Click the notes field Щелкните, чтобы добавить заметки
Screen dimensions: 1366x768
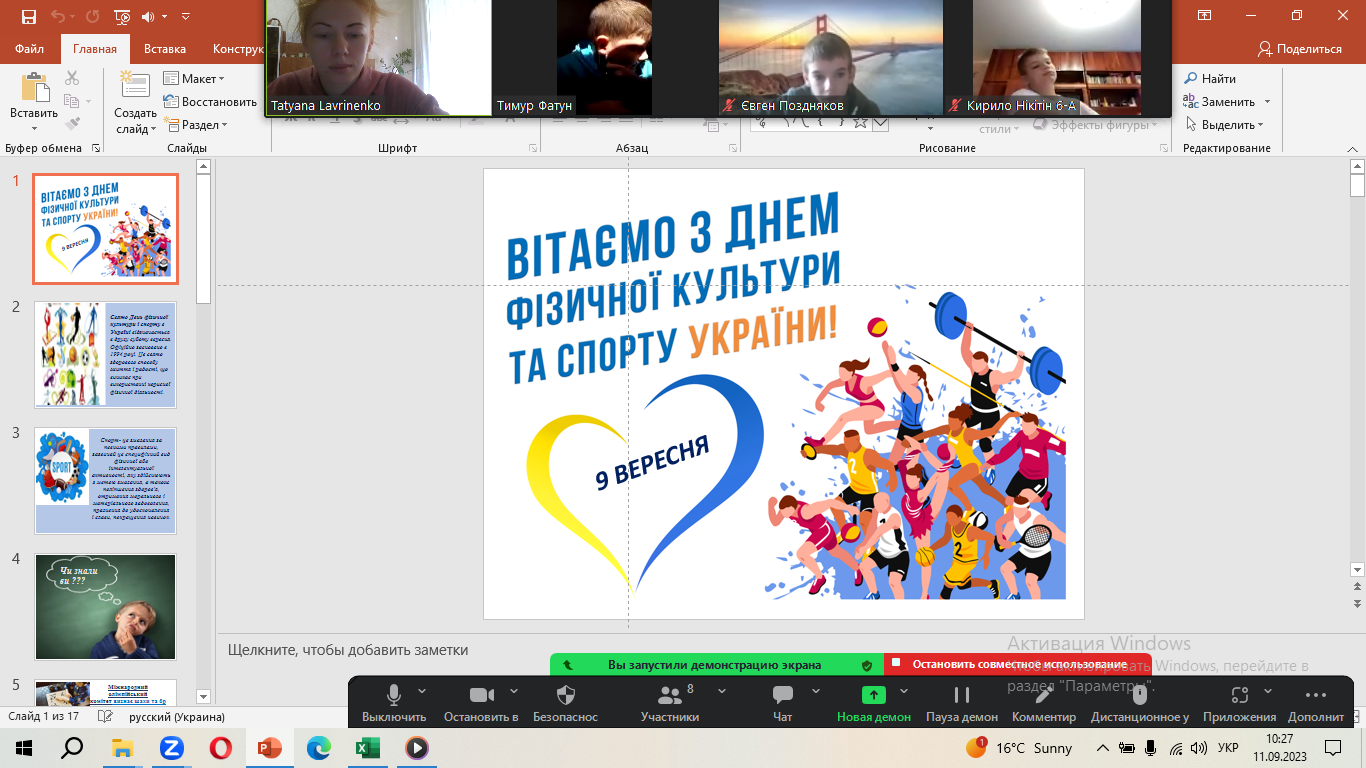coord(348,649)
